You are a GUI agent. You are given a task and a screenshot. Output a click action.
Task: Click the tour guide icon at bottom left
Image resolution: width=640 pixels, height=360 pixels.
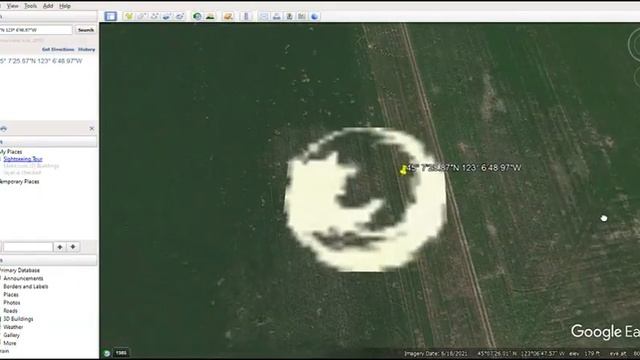tap(107, 353)
